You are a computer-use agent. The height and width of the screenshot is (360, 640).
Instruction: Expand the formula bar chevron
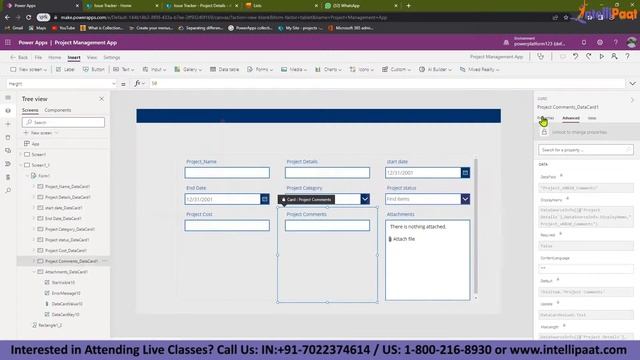click(x=632, y=84)
